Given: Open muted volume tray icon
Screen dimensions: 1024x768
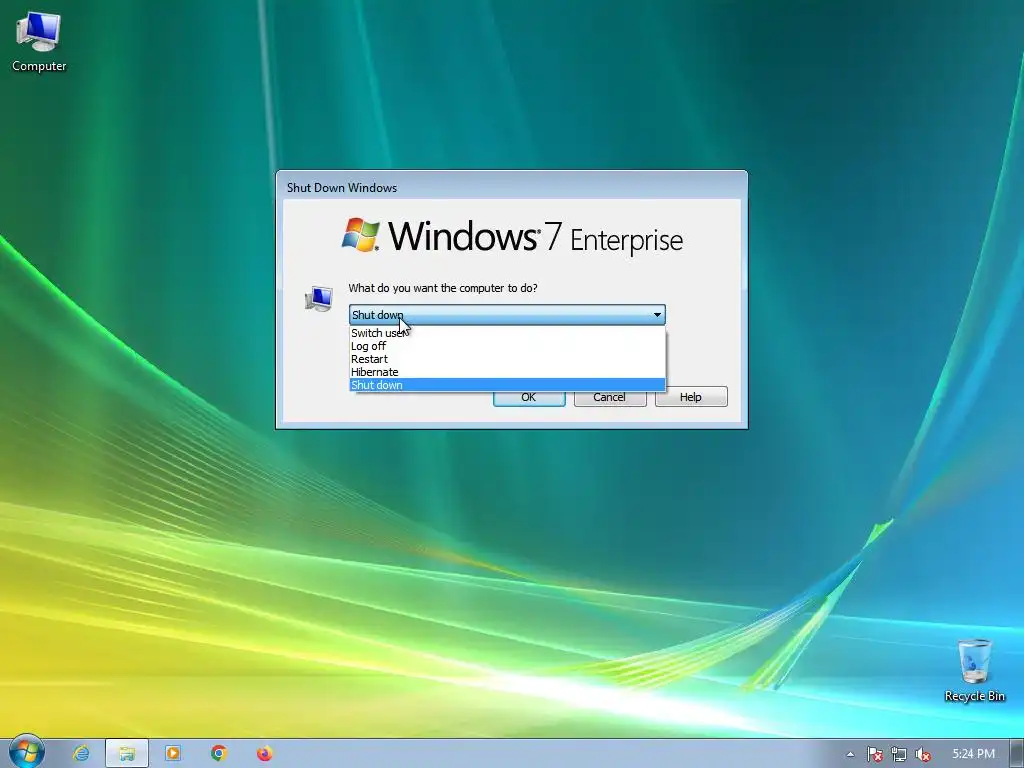Looking at the screenshot, I should 923,754.
